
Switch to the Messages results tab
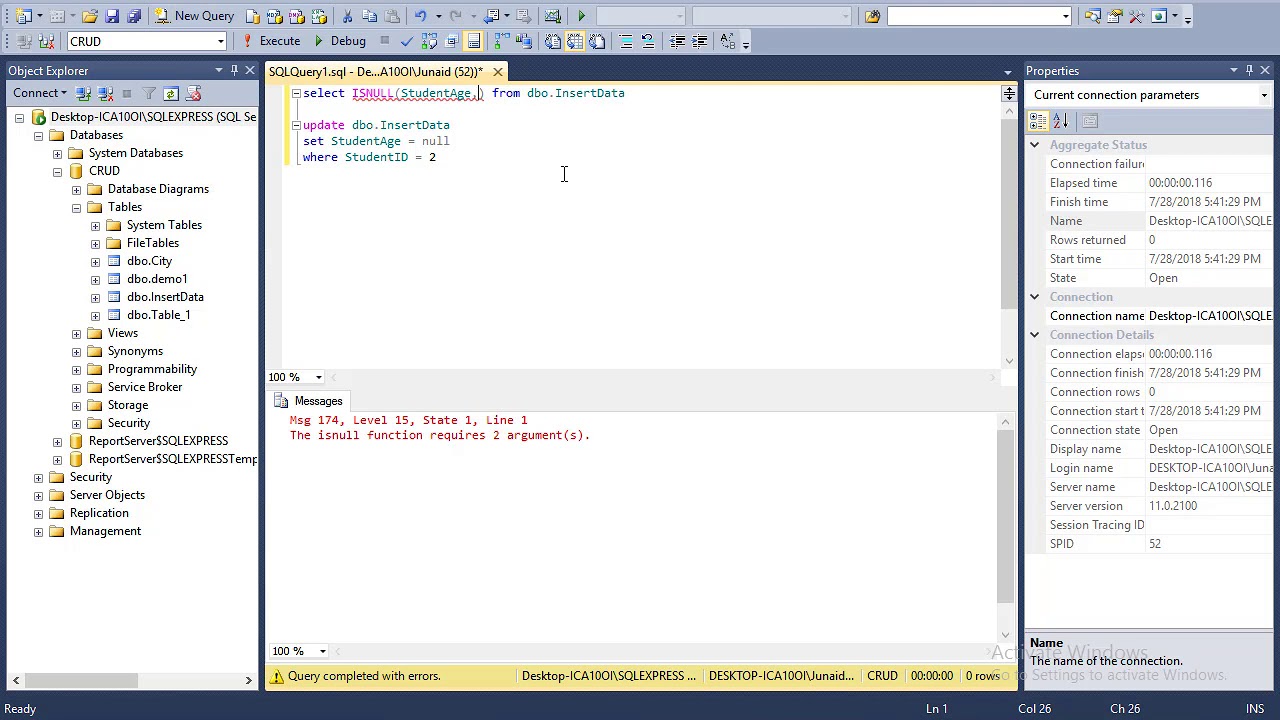[x=309, y=401]
